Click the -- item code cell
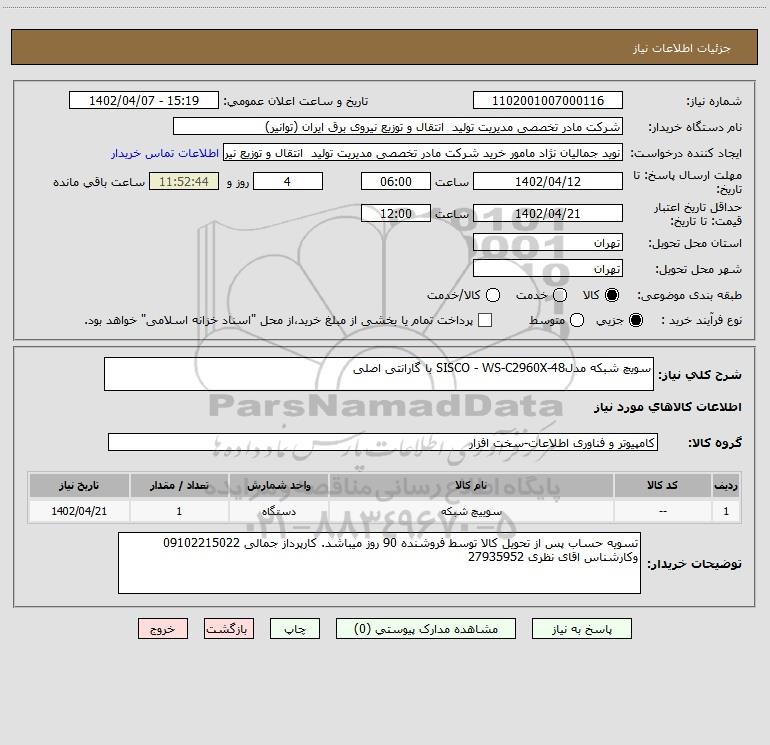The width and height of the screenshot is (770, 745). (x=662, y=511)
